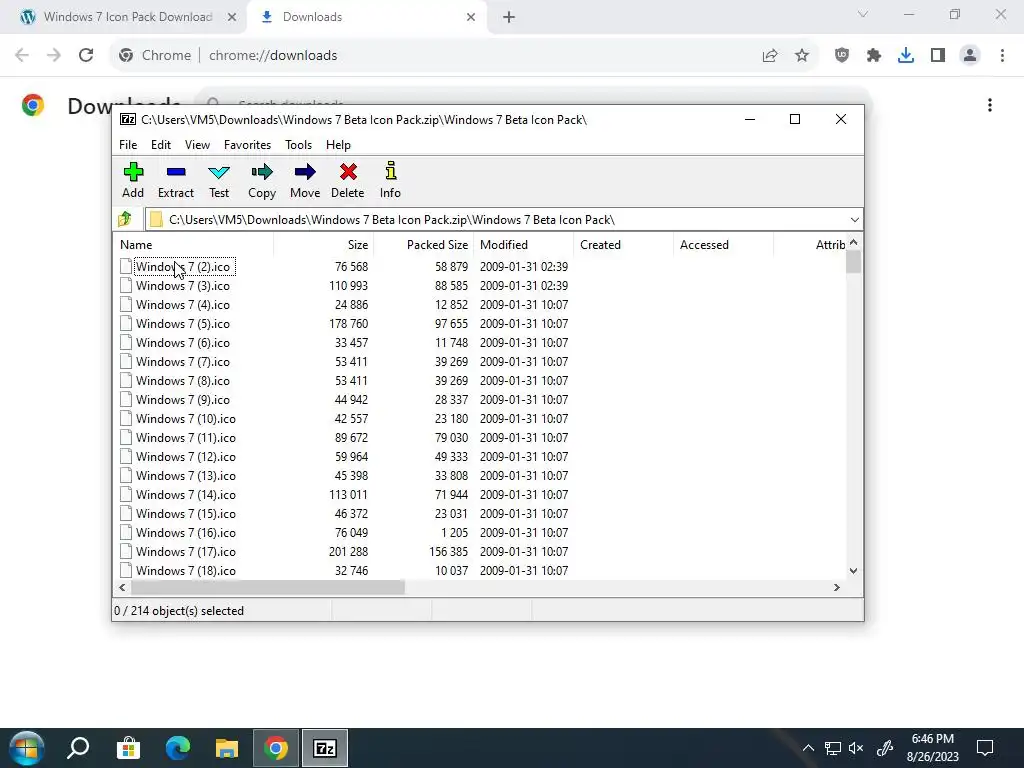
Task: Select file Windows 7 (10).ico
Action: (x=185, y=419)
